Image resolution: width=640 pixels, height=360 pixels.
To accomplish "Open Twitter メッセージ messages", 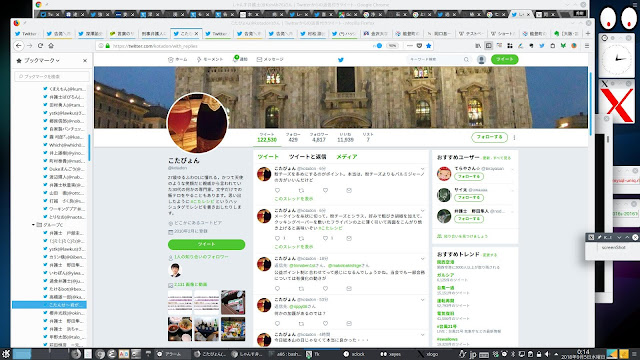I will tap(270, 60).
